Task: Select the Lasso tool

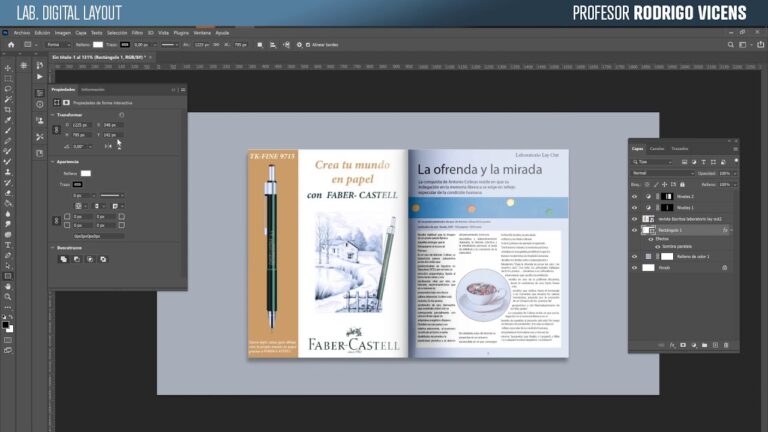Action: coord(8,89)
